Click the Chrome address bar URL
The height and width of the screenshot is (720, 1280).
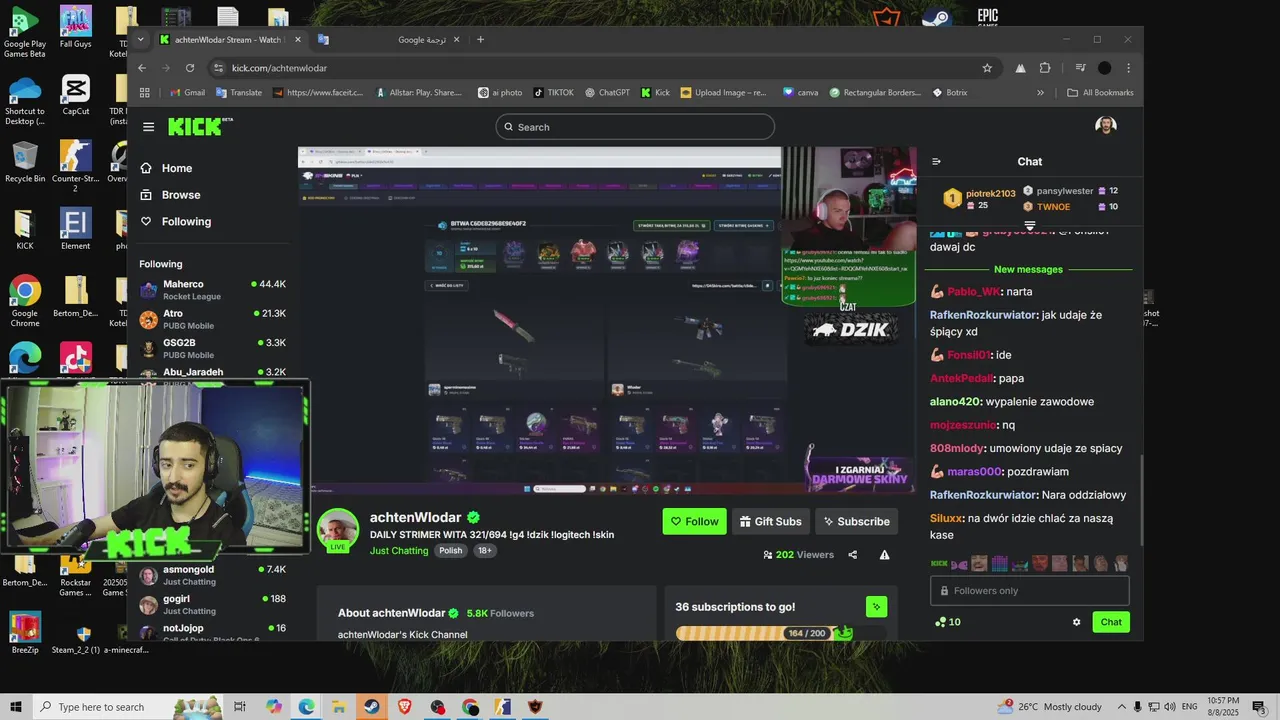279,68
